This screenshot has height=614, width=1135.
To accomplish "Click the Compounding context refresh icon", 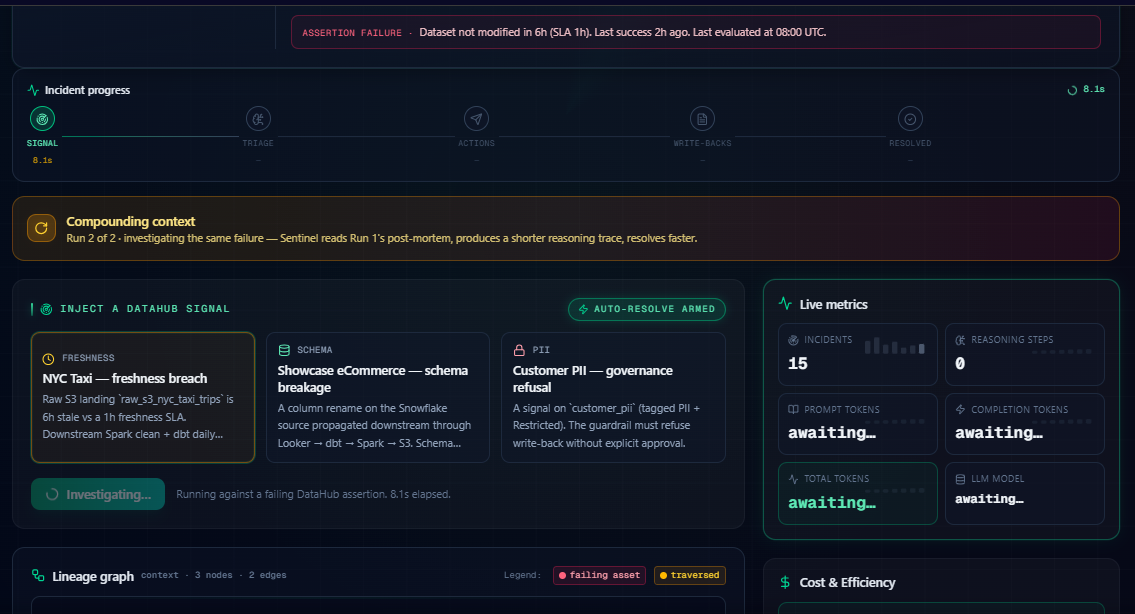I will tap(41, 228).
